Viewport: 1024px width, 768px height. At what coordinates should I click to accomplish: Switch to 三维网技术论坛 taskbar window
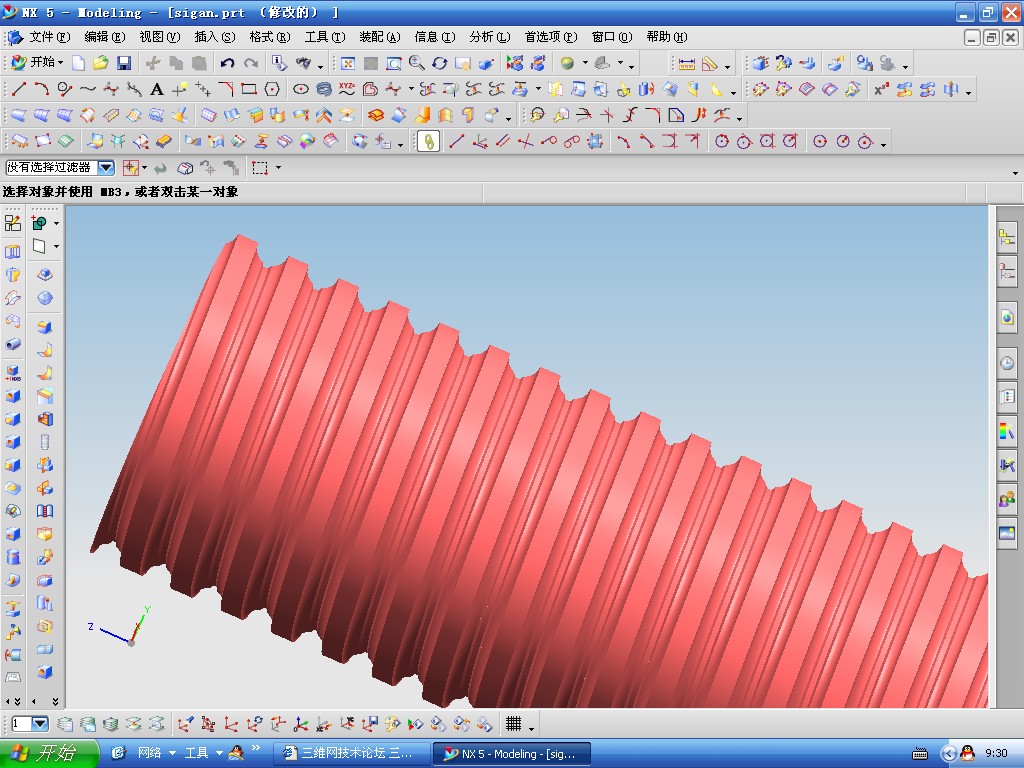pyautogui.click(x=353, y=754)
